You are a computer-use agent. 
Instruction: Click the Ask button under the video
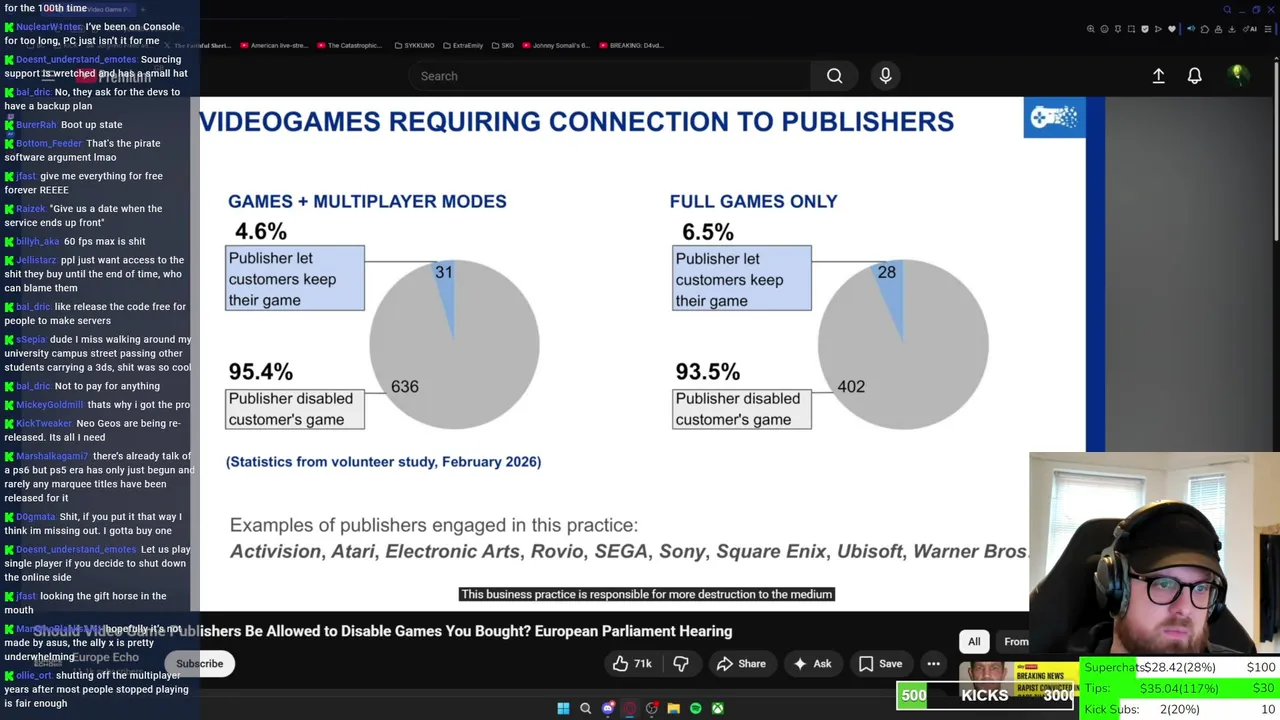click(812, 663)
